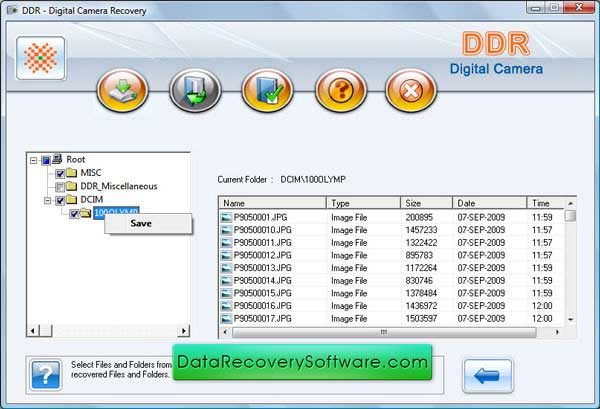This screenshot has width=600, height=409.
Task: Click image icon of P90500016.JPG
Action: click(x=227, y=306)
